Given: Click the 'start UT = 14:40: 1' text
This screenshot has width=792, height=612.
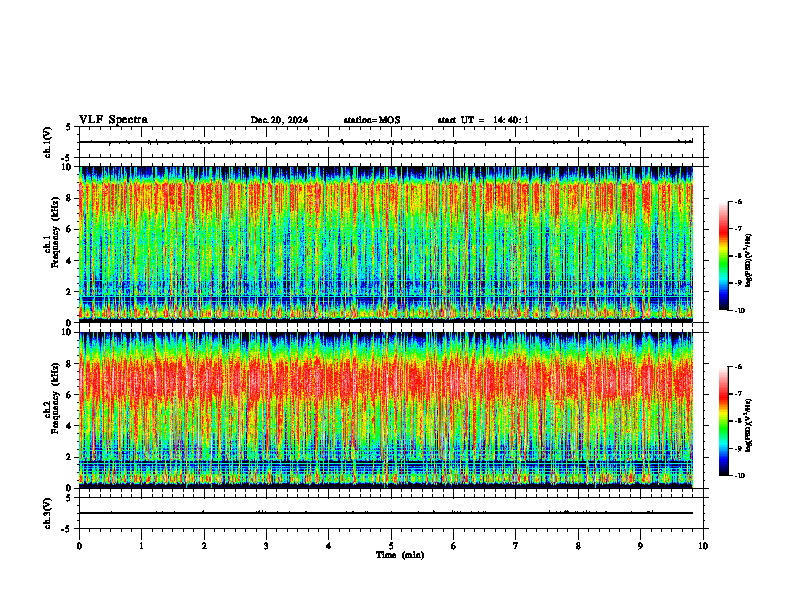Looking at the screenshot, I should pyautogui.click(x=483, y=120).
